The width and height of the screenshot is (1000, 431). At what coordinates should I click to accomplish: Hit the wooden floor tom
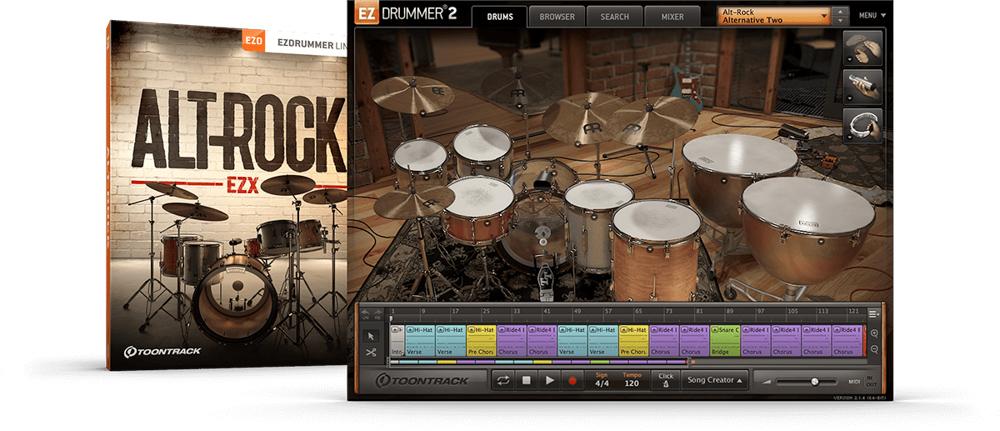(x=657, y=249)
